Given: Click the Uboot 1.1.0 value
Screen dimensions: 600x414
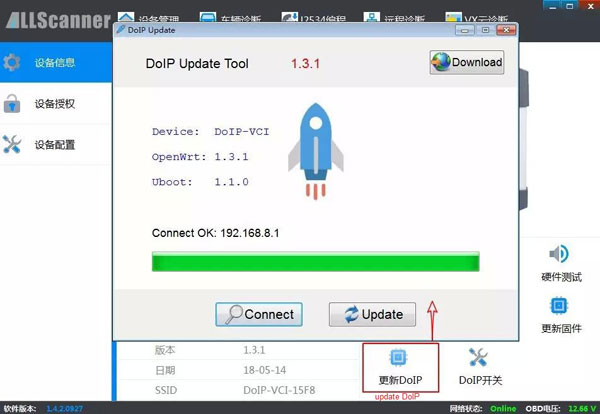Looking at the screenshot, I should point(232,182).
